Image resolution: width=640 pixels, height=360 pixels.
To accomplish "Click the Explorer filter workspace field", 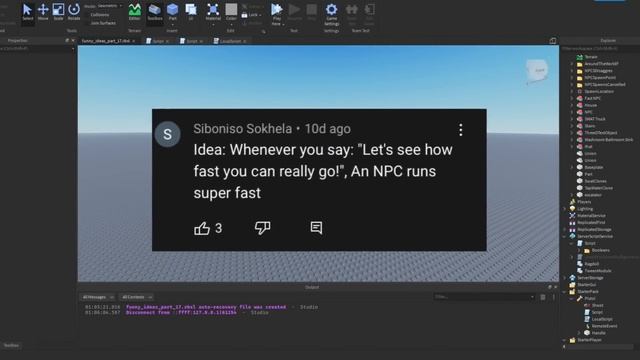I will (600, 49).
